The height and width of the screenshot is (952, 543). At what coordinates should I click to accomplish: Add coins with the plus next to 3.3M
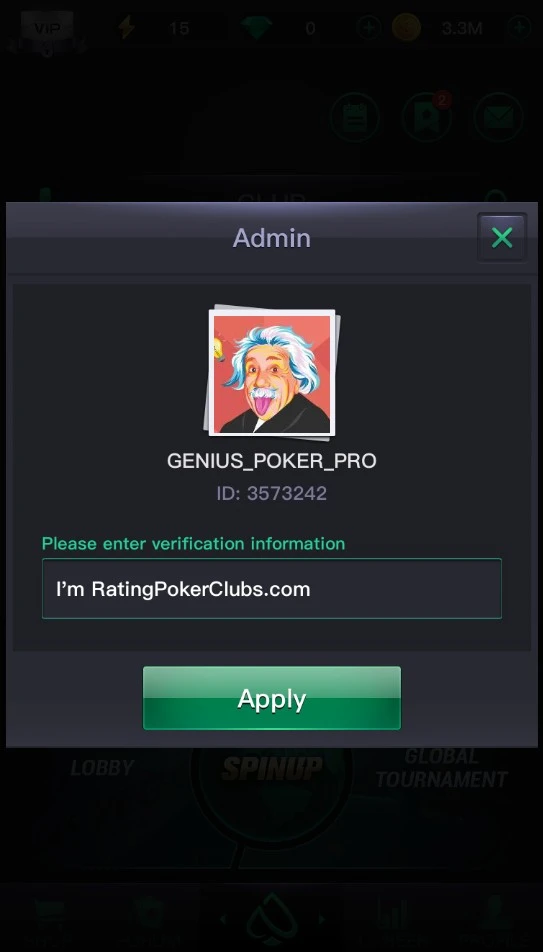(520, 28)
